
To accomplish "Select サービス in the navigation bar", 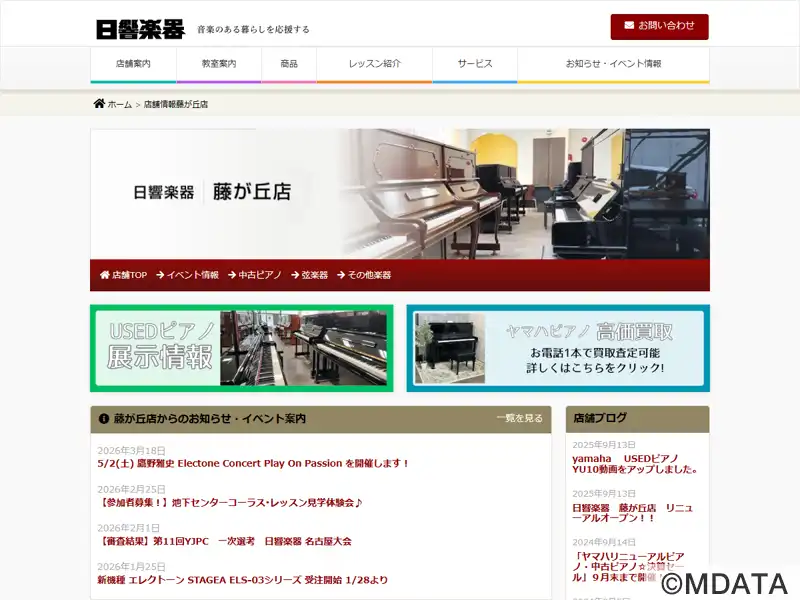I will point(475,64).
